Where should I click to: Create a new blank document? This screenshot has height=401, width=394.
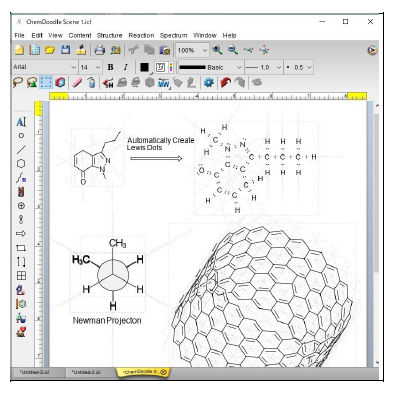click(20, 50)
